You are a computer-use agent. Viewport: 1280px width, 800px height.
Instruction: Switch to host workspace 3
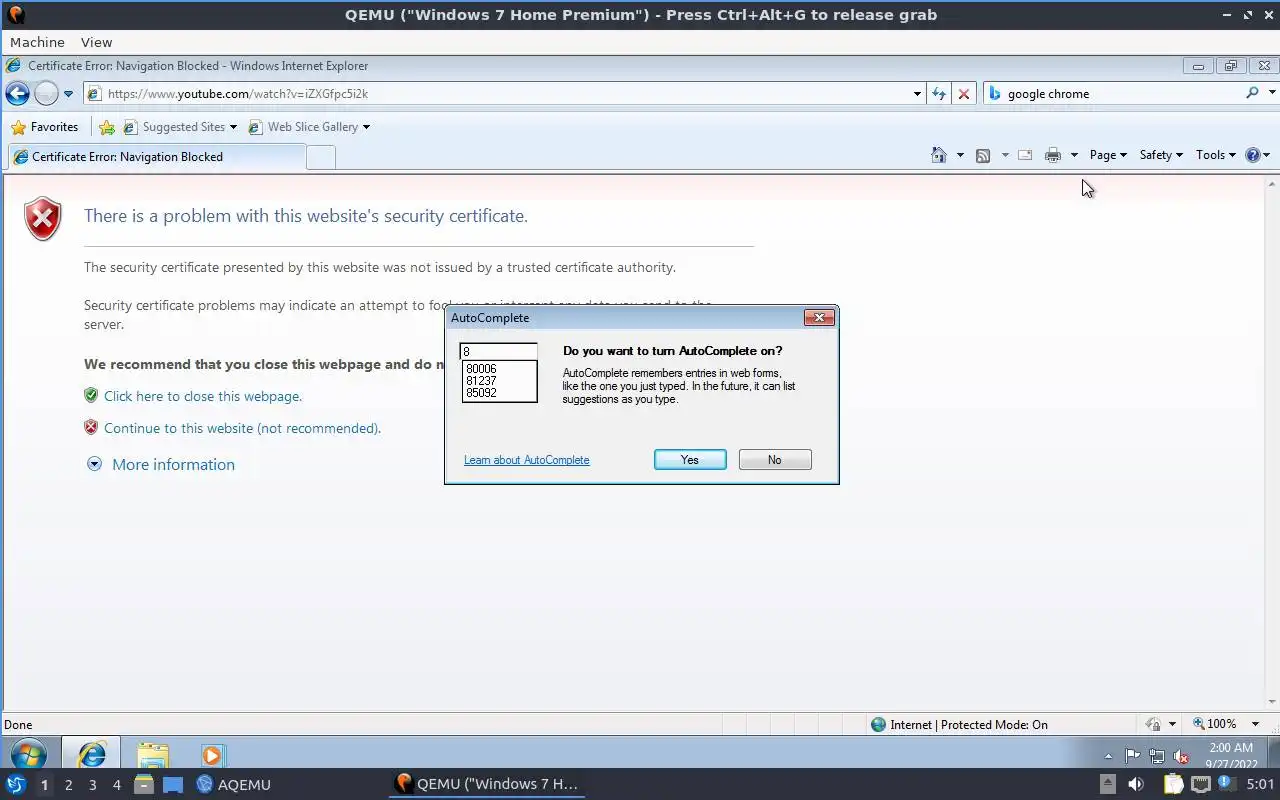tap(93, 785)
